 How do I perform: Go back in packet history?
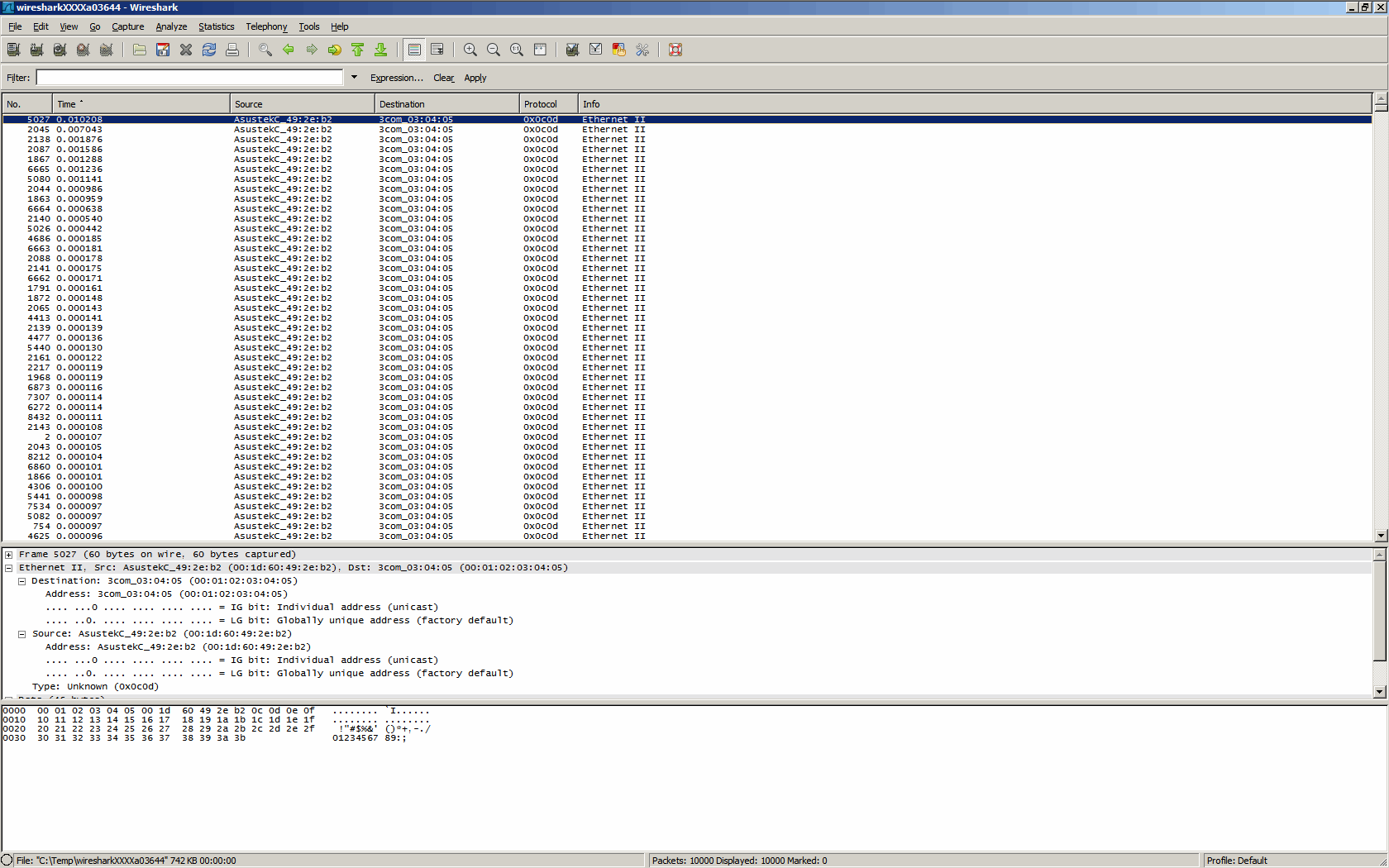coord(289,50)
